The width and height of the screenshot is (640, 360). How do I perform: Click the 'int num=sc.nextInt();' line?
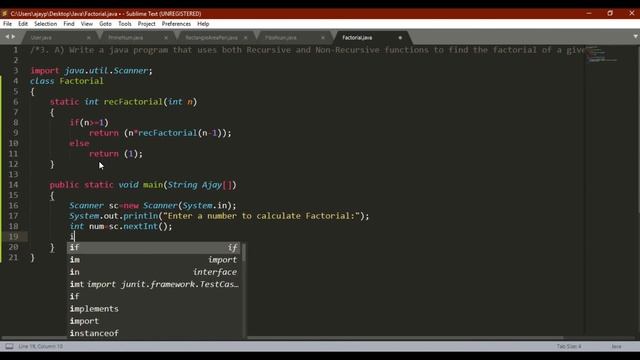121,226
